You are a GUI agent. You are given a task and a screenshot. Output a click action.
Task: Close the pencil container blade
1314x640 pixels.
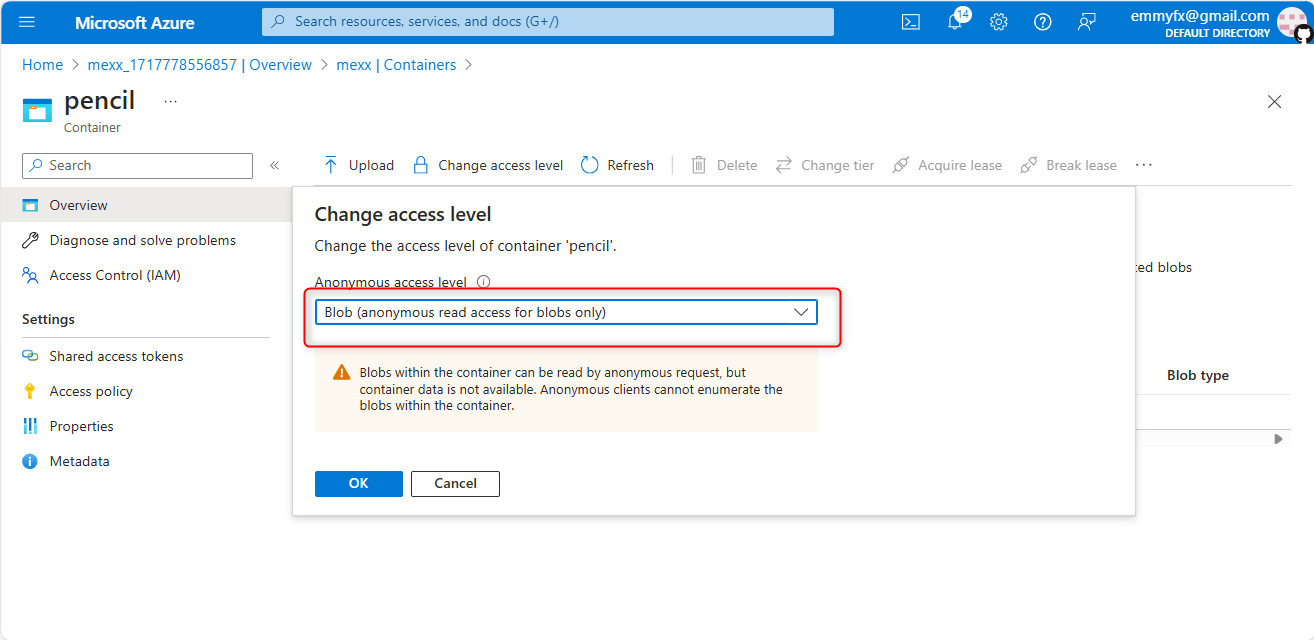[1274, 102]
